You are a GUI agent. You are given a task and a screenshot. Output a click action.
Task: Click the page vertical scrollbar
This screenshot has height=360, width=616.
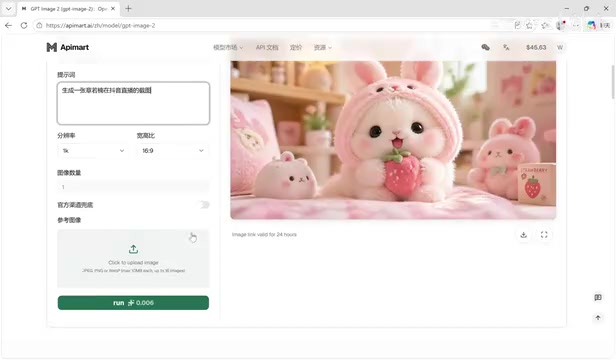pyautogui.click(x=613, y=82)
